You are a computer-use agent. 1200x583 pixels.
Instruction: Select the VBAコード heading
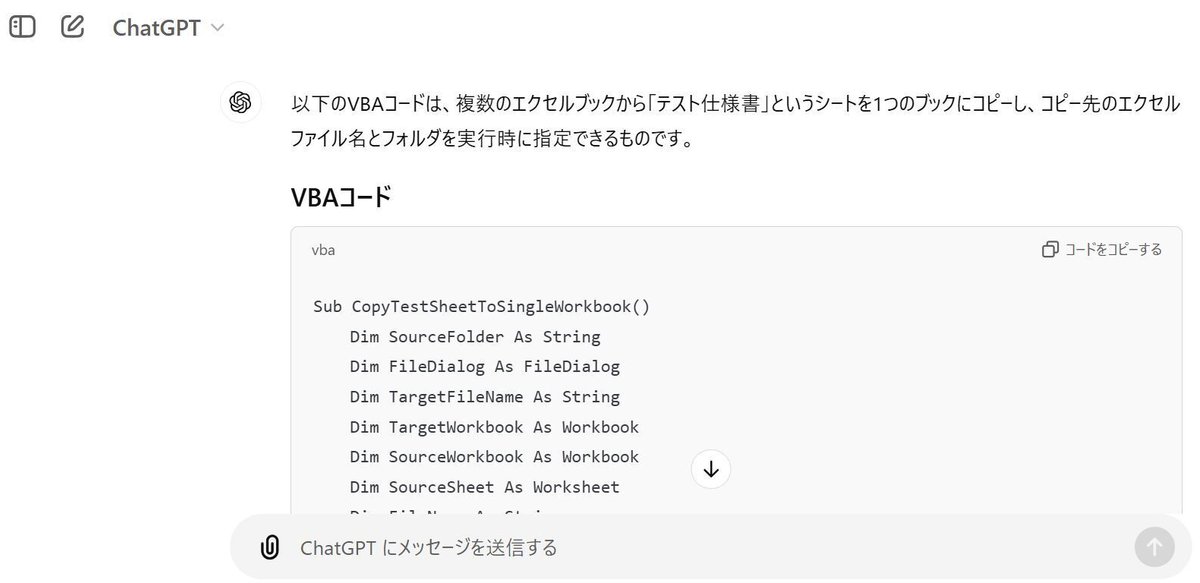(341, 197)
